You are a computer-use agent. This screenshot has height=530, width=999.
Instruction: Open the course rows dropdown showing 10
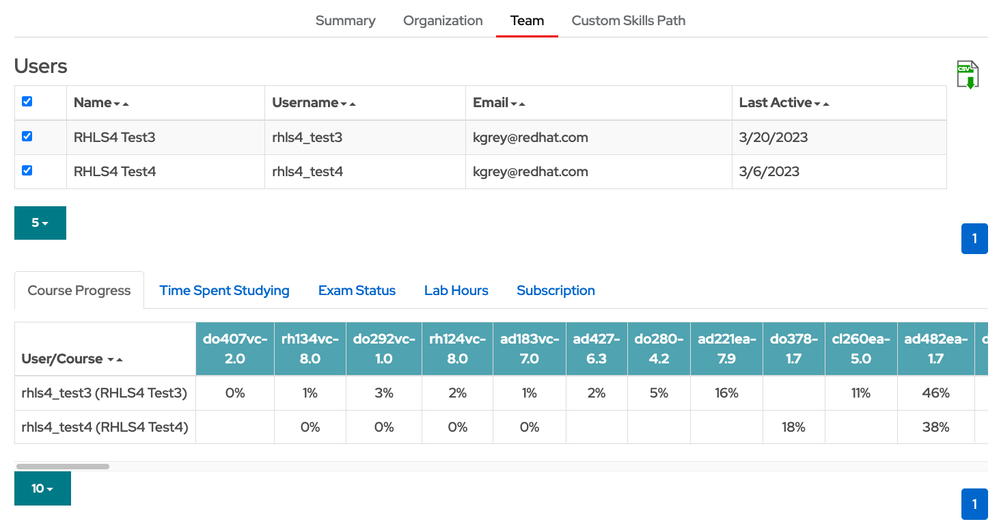click(42, 488)
